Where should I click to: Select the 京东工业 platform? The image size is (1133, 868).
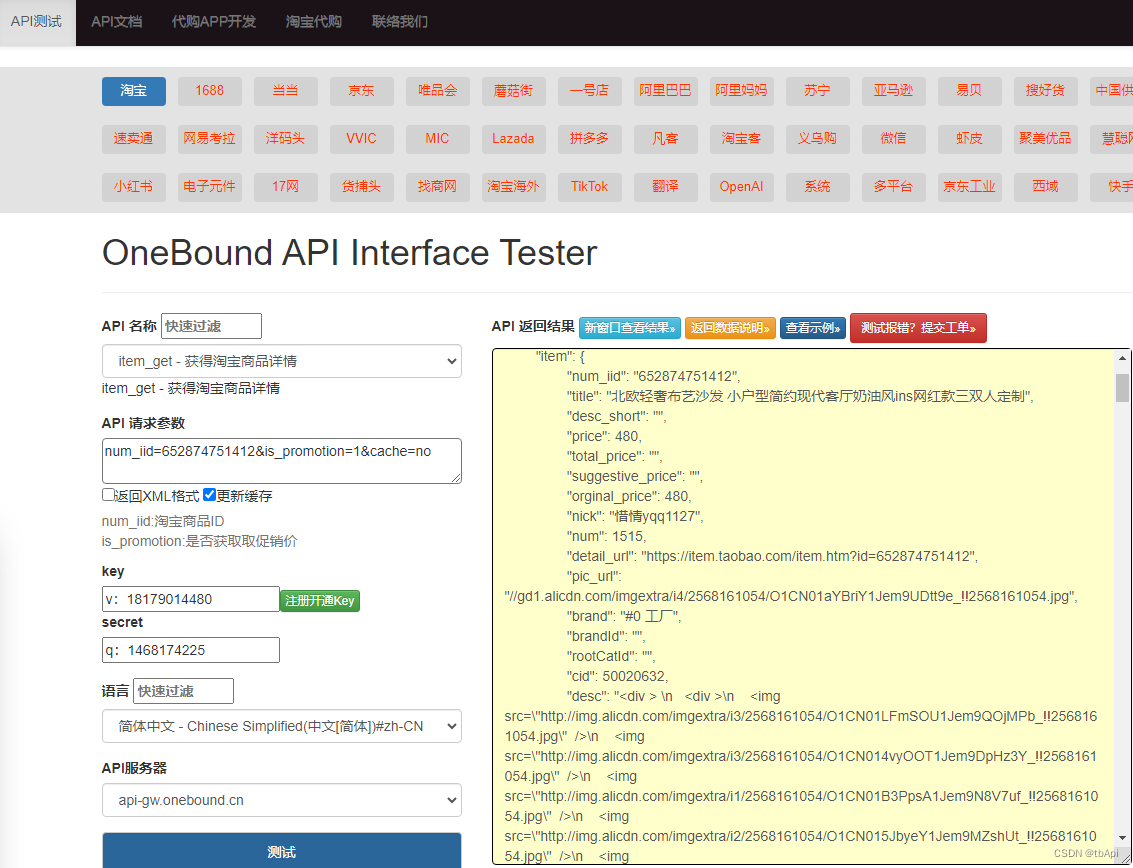[970, 187]
